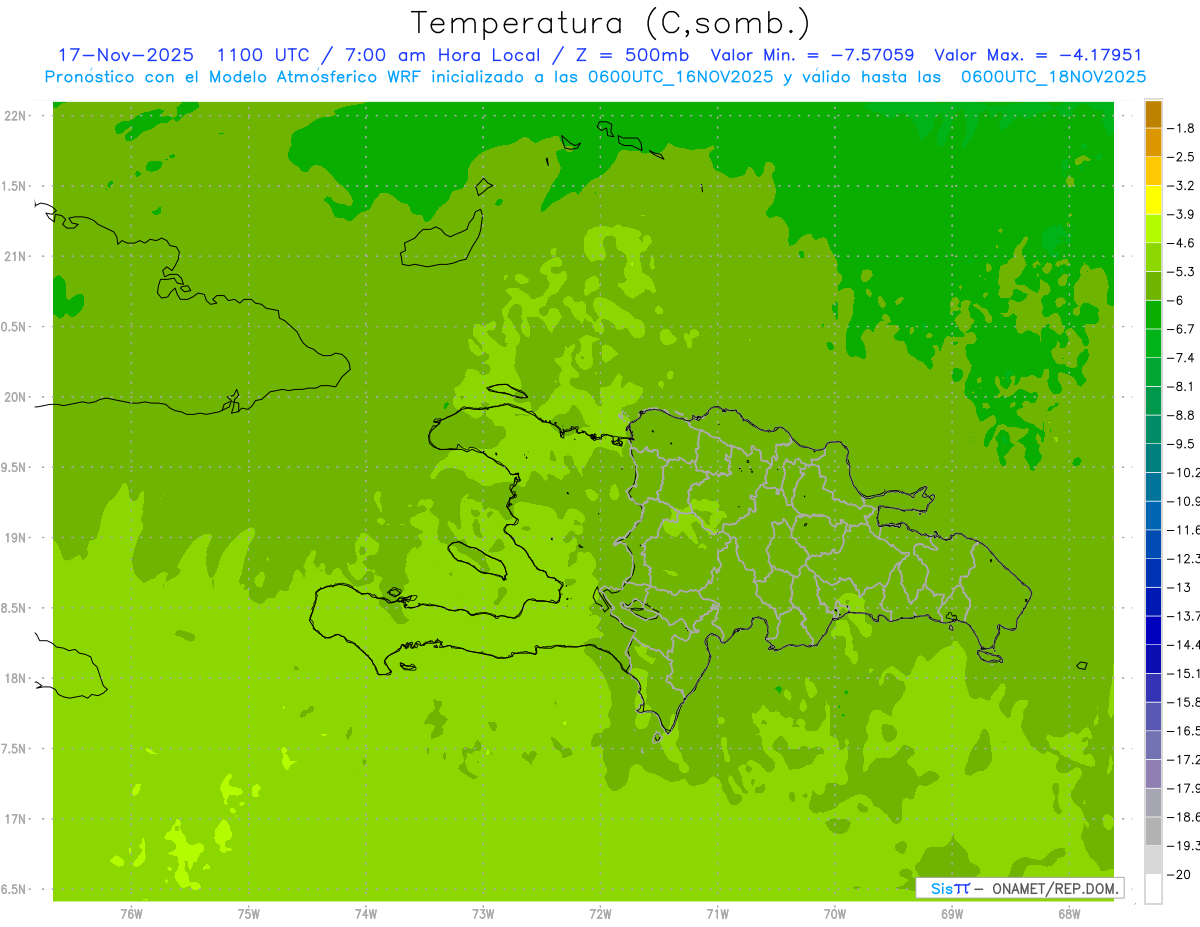Click the '69W' longitude label

pos(952,914)
